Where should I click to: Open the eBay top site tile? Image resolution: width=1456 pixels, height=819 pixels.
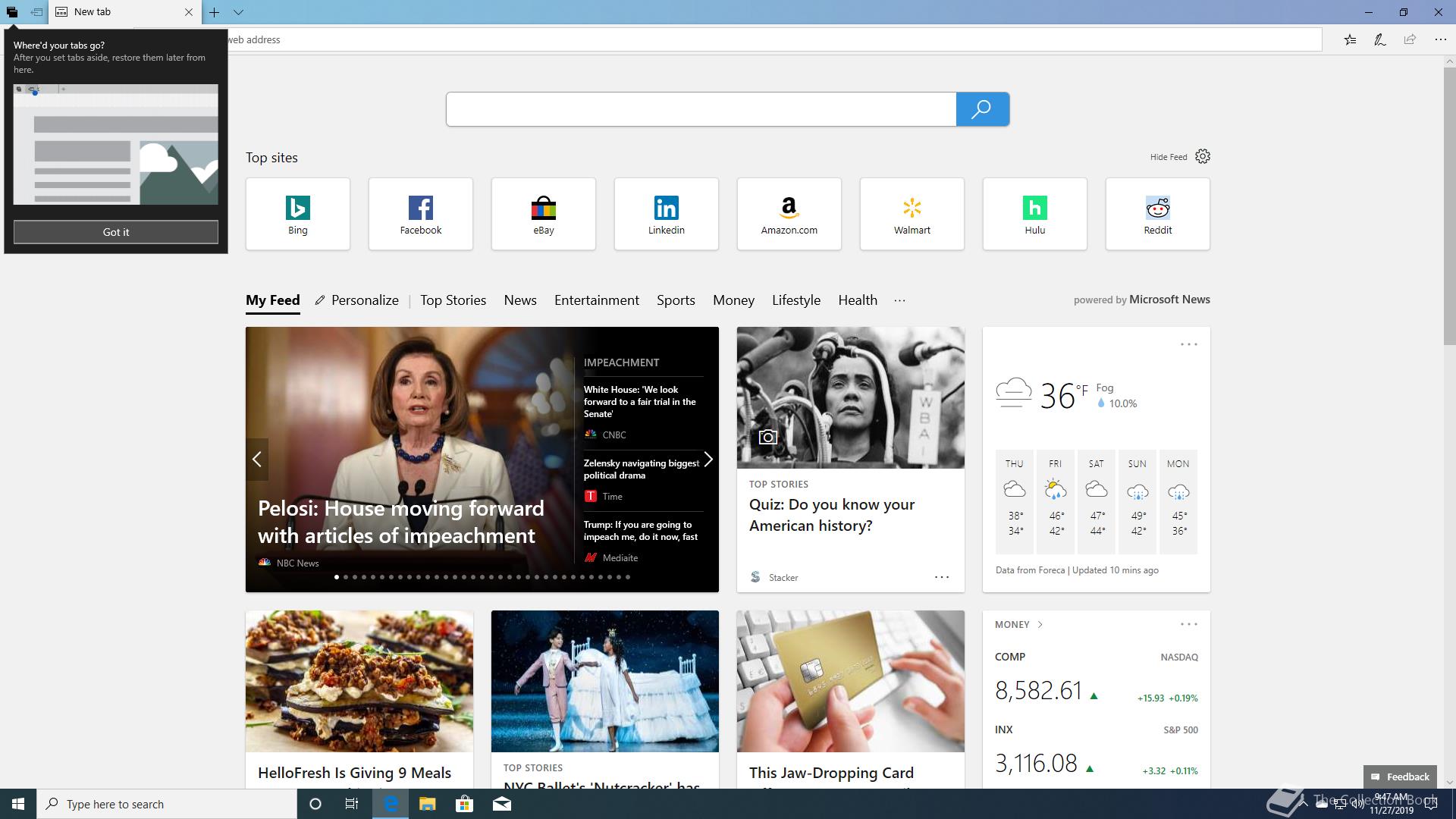tap(544, 214)
